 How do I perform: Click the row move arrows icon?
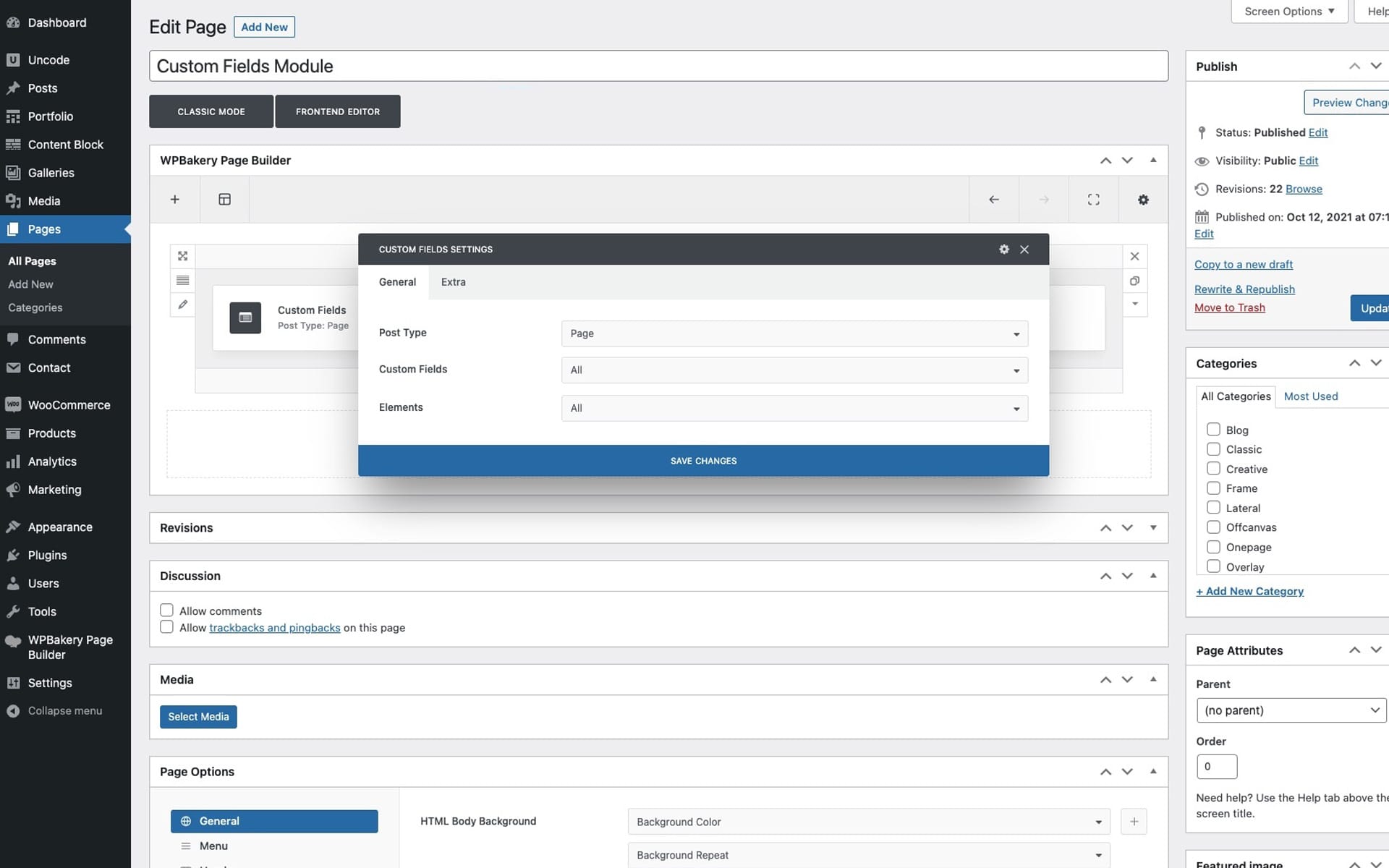182,256
